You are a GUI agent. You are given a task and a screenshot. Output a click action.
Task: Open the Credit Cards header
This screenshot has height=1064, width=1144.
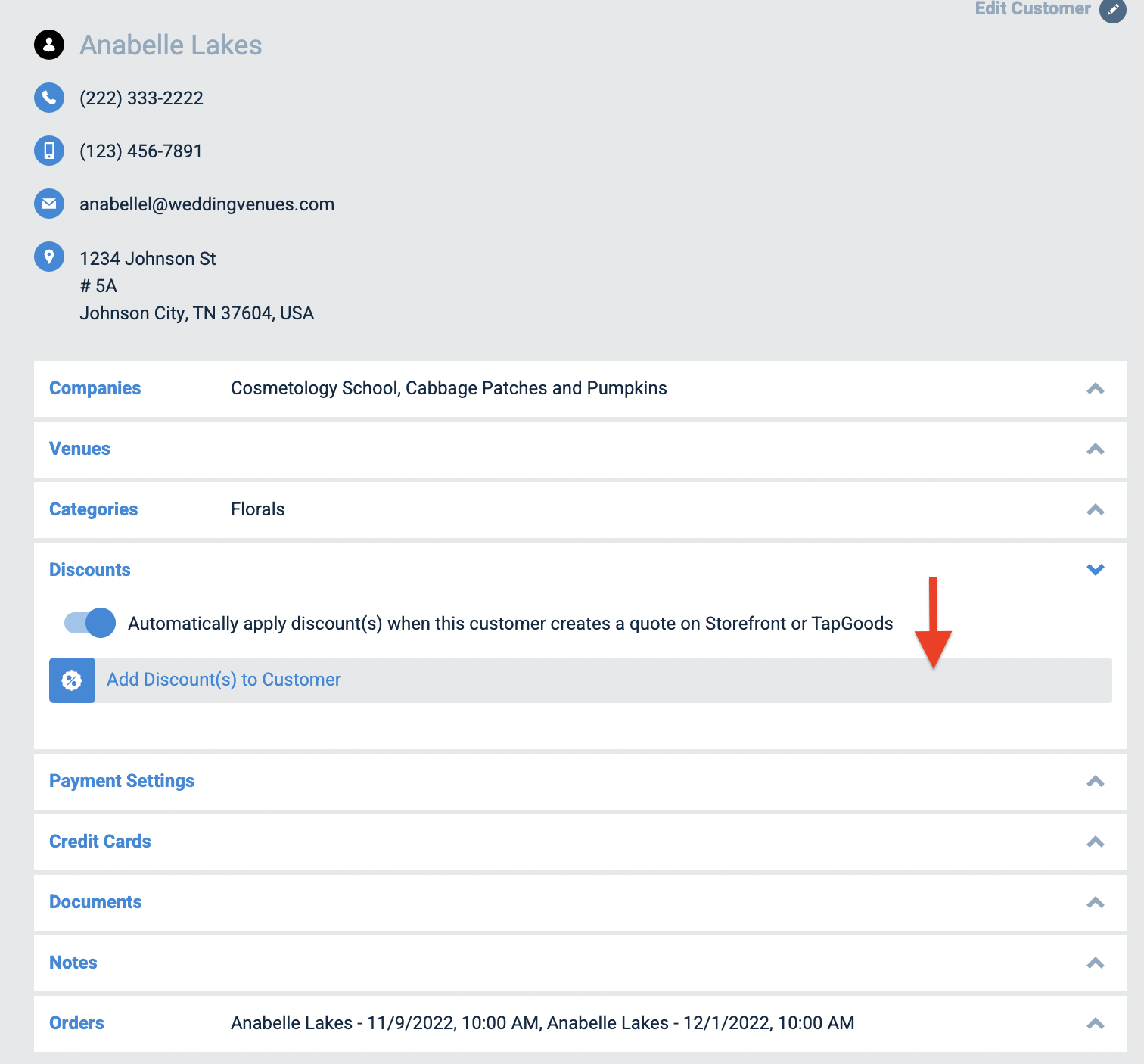click(x=100, y=842)
